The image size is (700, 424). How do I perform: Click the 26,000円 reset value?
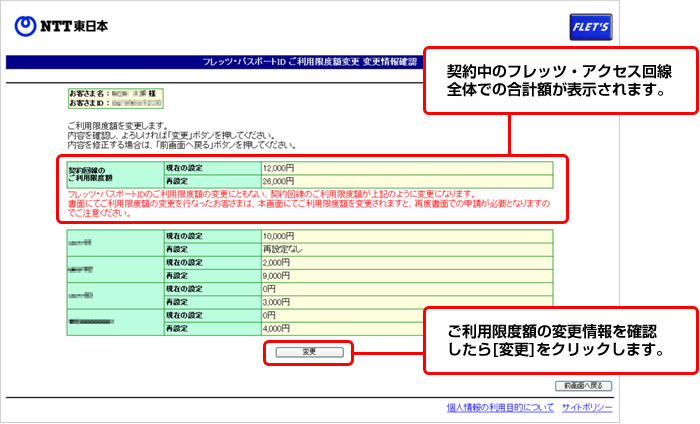pyautogui.click(x=277, y=180)
